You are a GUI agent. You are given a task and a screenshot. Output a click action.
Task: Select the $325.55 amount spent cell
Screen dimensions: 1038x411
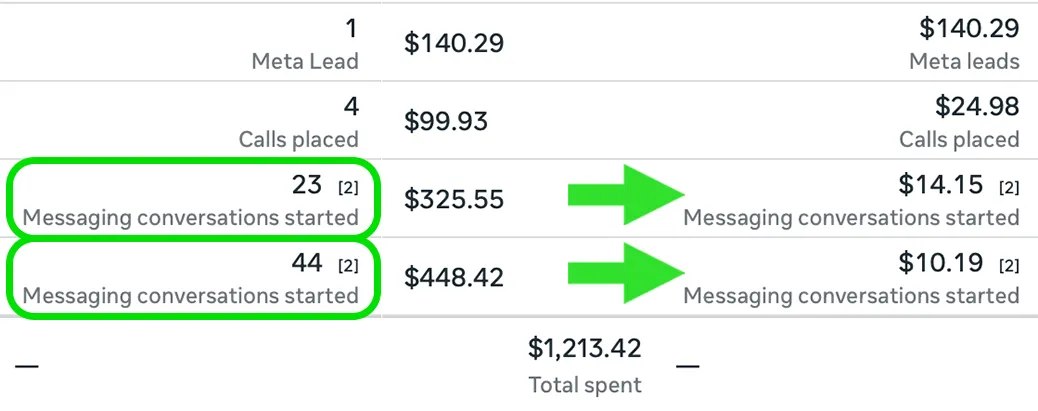[453, 200]
